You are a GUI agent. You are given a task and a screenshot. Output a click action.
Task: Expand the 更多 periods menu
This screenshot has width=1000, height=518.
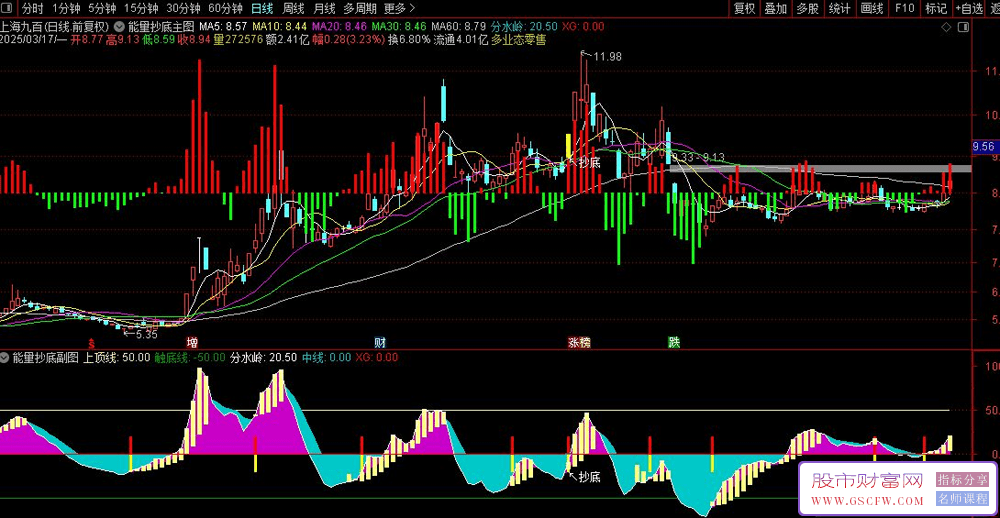coord(400,8)
